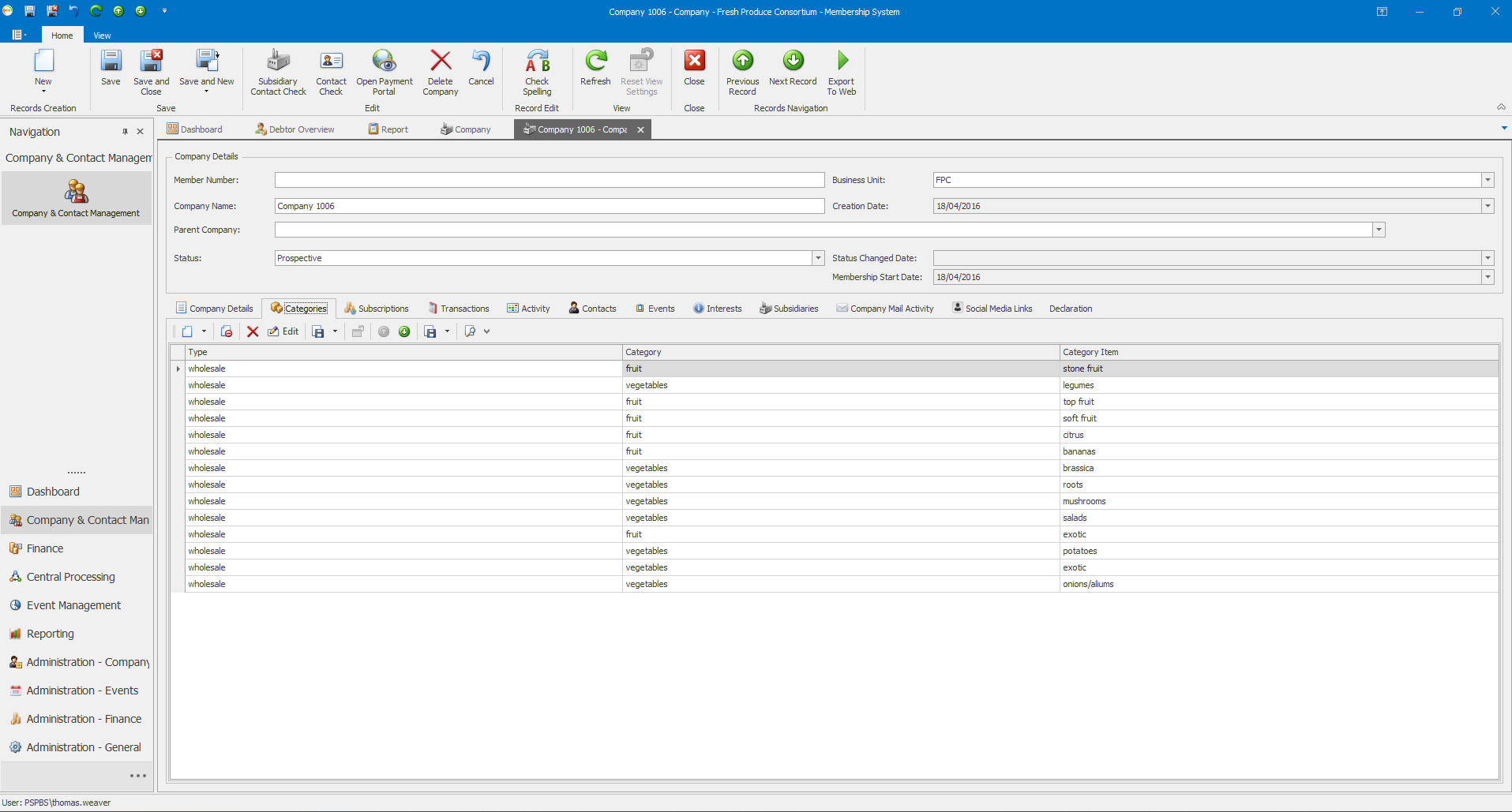Select the legumes category item row
Image resolution: width=1512 pixels, height=812 pixels.
coord(1279,385)
